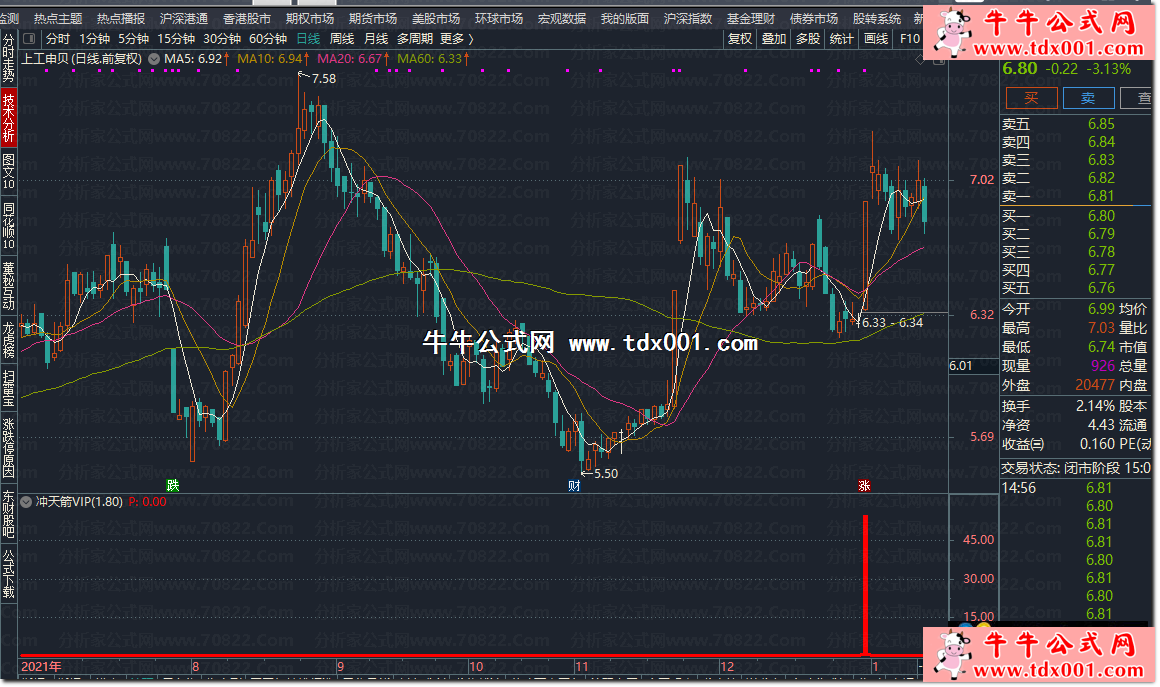The height and width of the screenshot is (687, 1160).
Task: Expand the 冲天箭VIP indicator dropdown arrow
Action: [27, 502]
